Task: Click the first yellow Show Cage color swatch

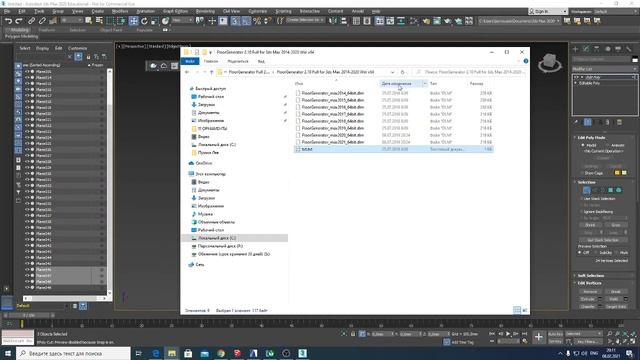Action: point(617,173)
